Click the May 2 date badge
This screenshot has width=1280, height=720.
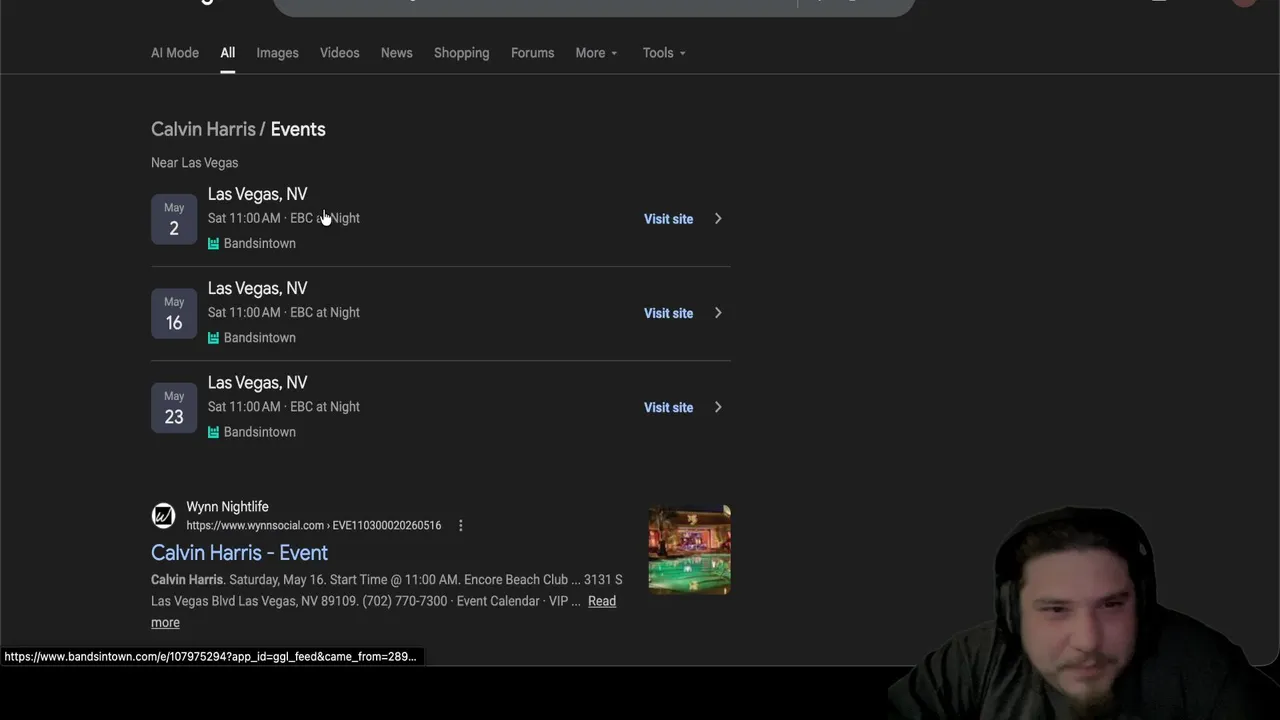[174, 219]
